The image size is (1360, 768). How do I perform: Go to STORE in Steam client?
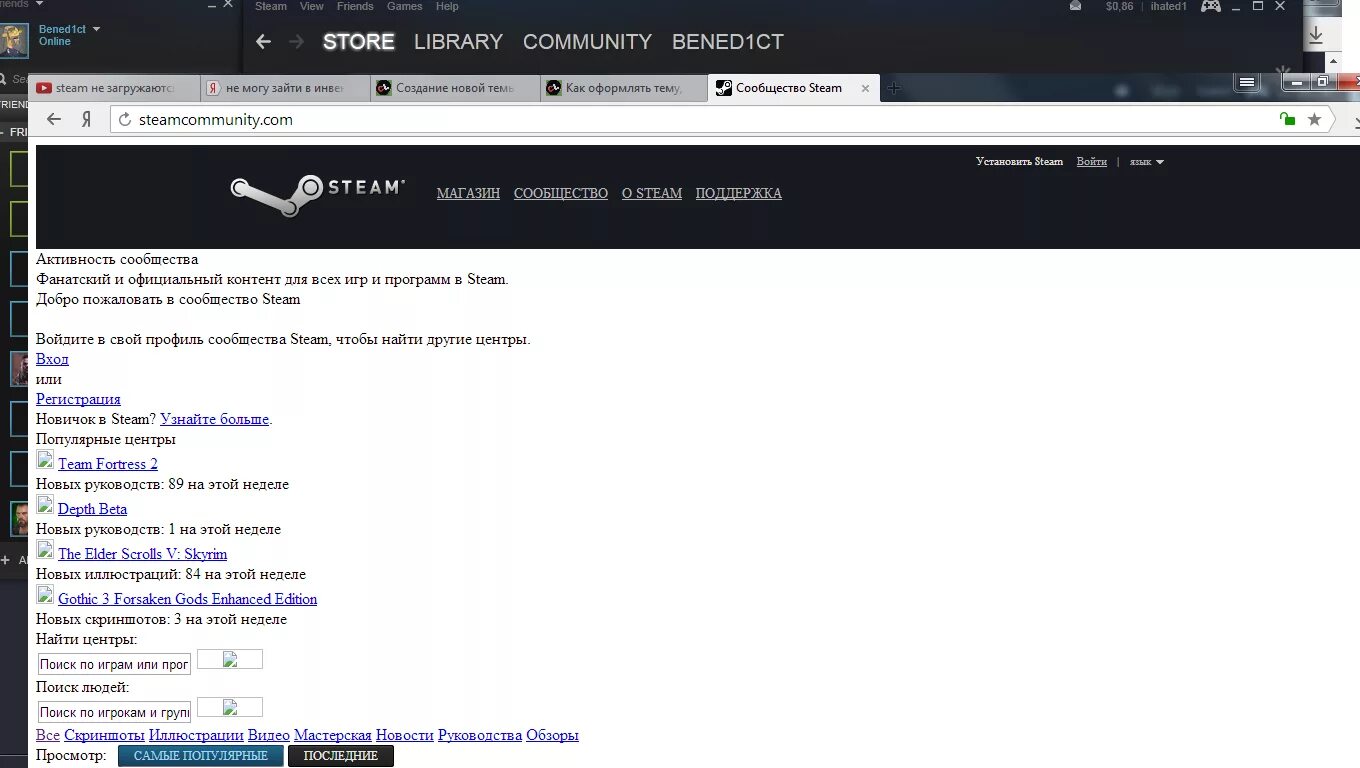click(x=359, y=42)
